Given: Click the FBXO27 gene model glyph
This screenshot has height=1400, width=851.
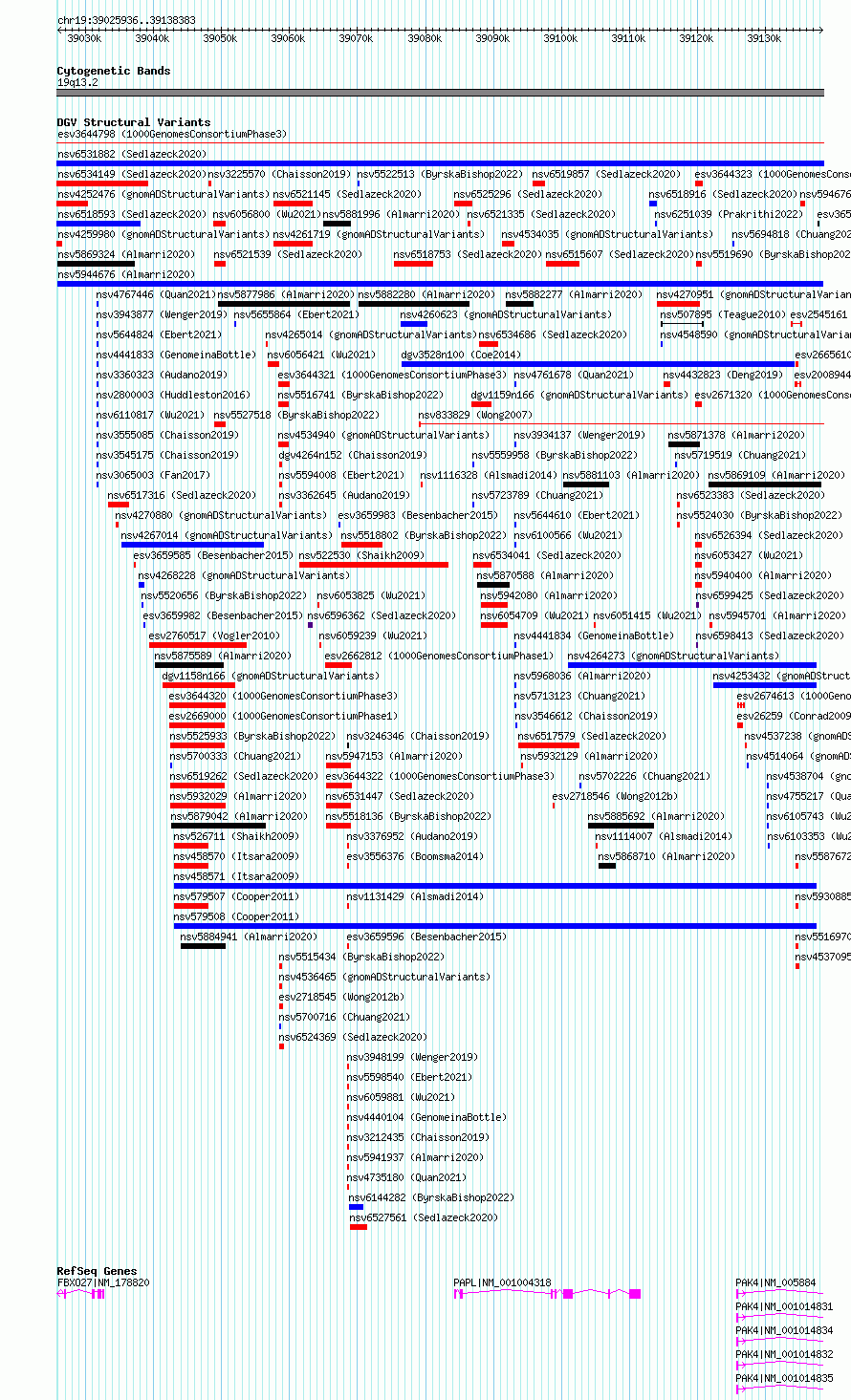Looking at the screenshot, I should click(x=81, y=1294).
